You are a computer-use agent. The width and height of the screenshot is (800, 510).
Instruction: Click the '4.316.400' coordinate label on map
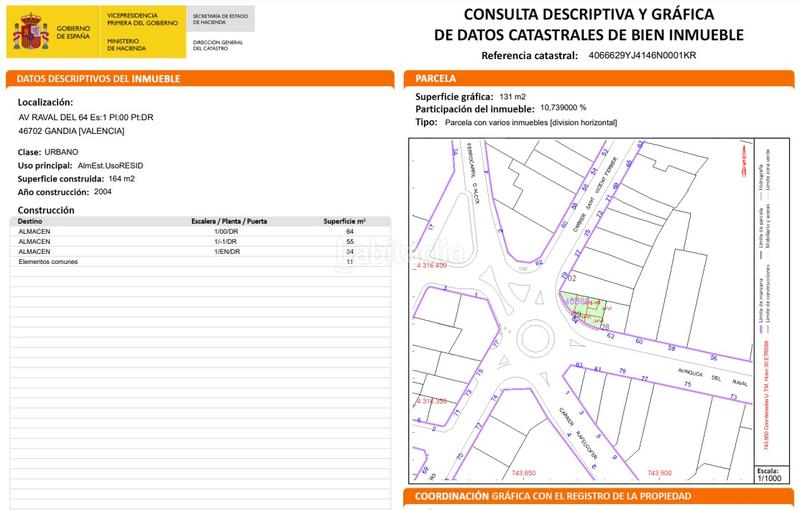click(x=432, y=266)
